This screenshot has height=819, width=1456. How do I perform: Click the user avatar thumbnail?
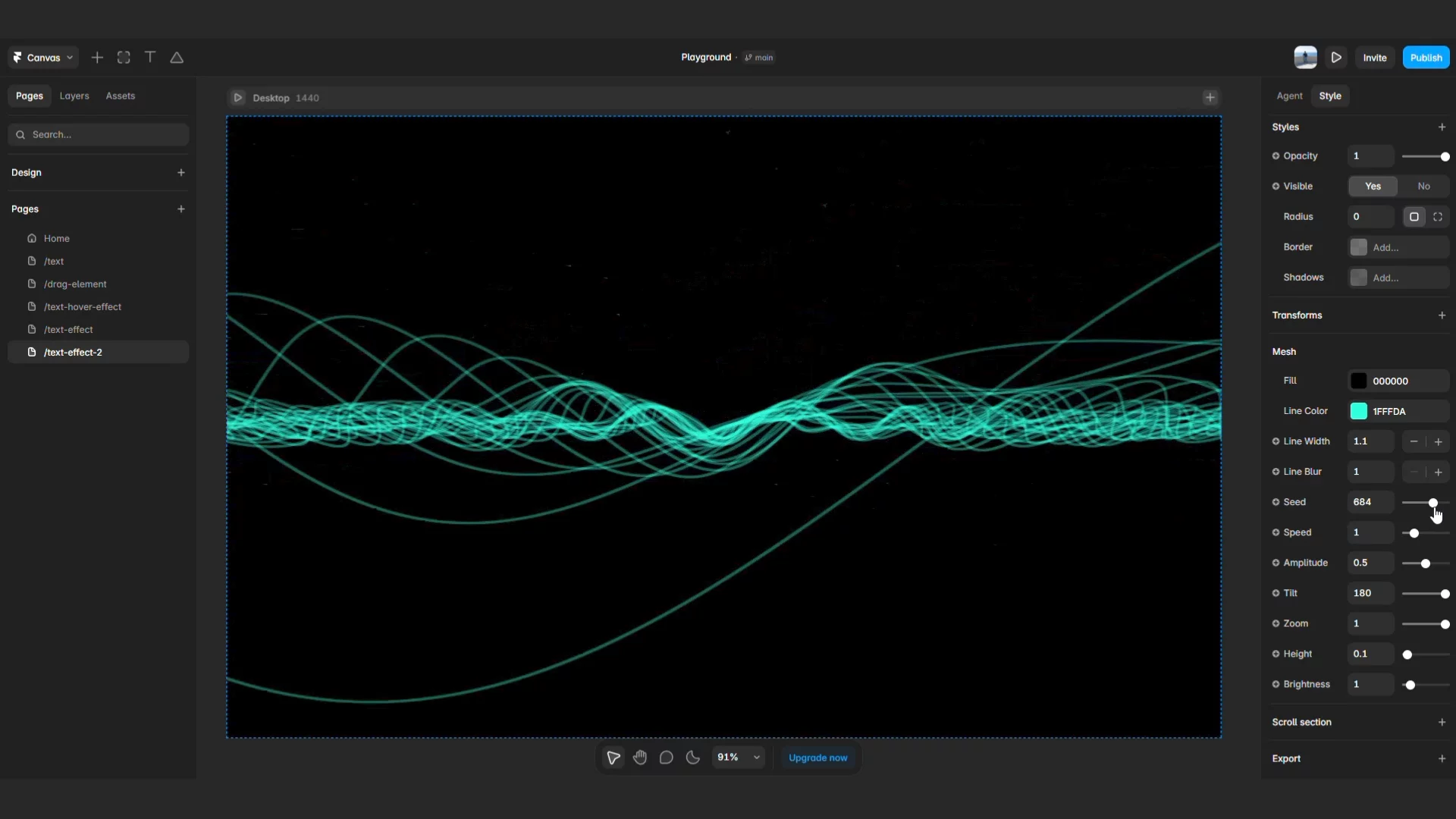click(1305, 58)
